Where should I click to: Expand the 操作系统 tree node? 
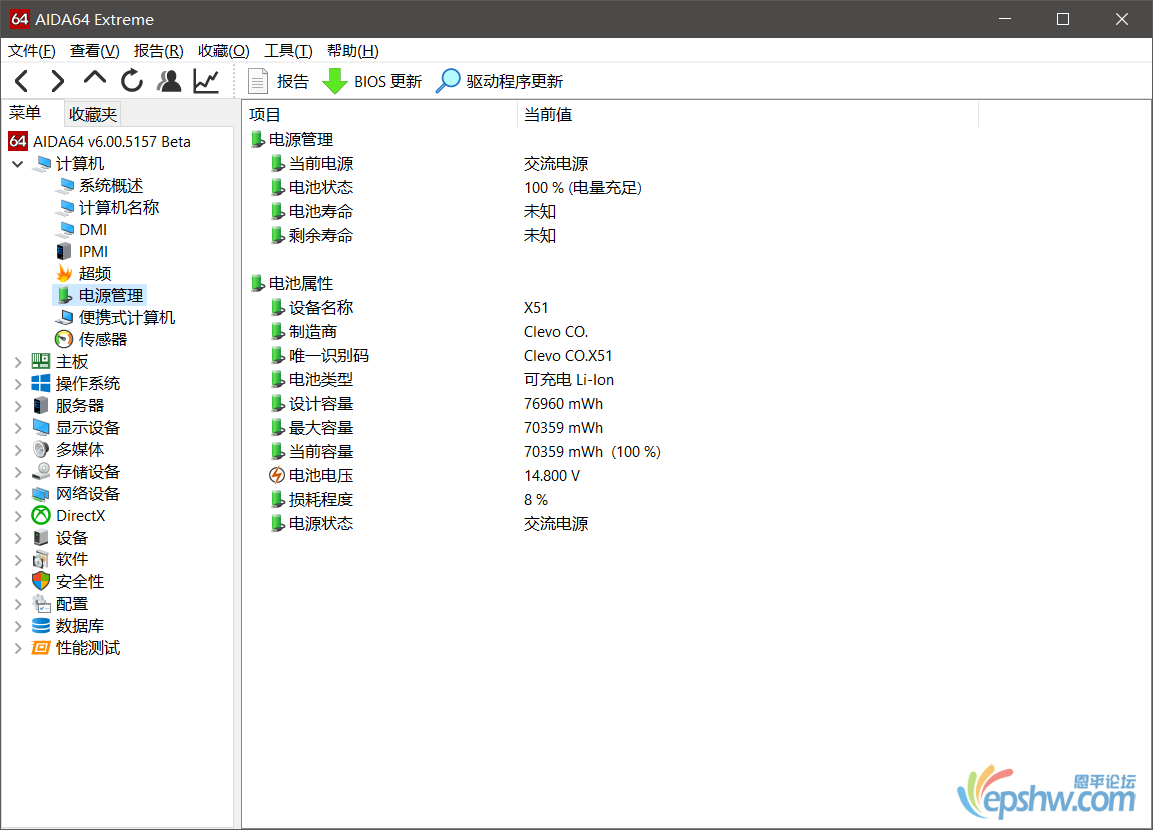(x=18, y=384)
